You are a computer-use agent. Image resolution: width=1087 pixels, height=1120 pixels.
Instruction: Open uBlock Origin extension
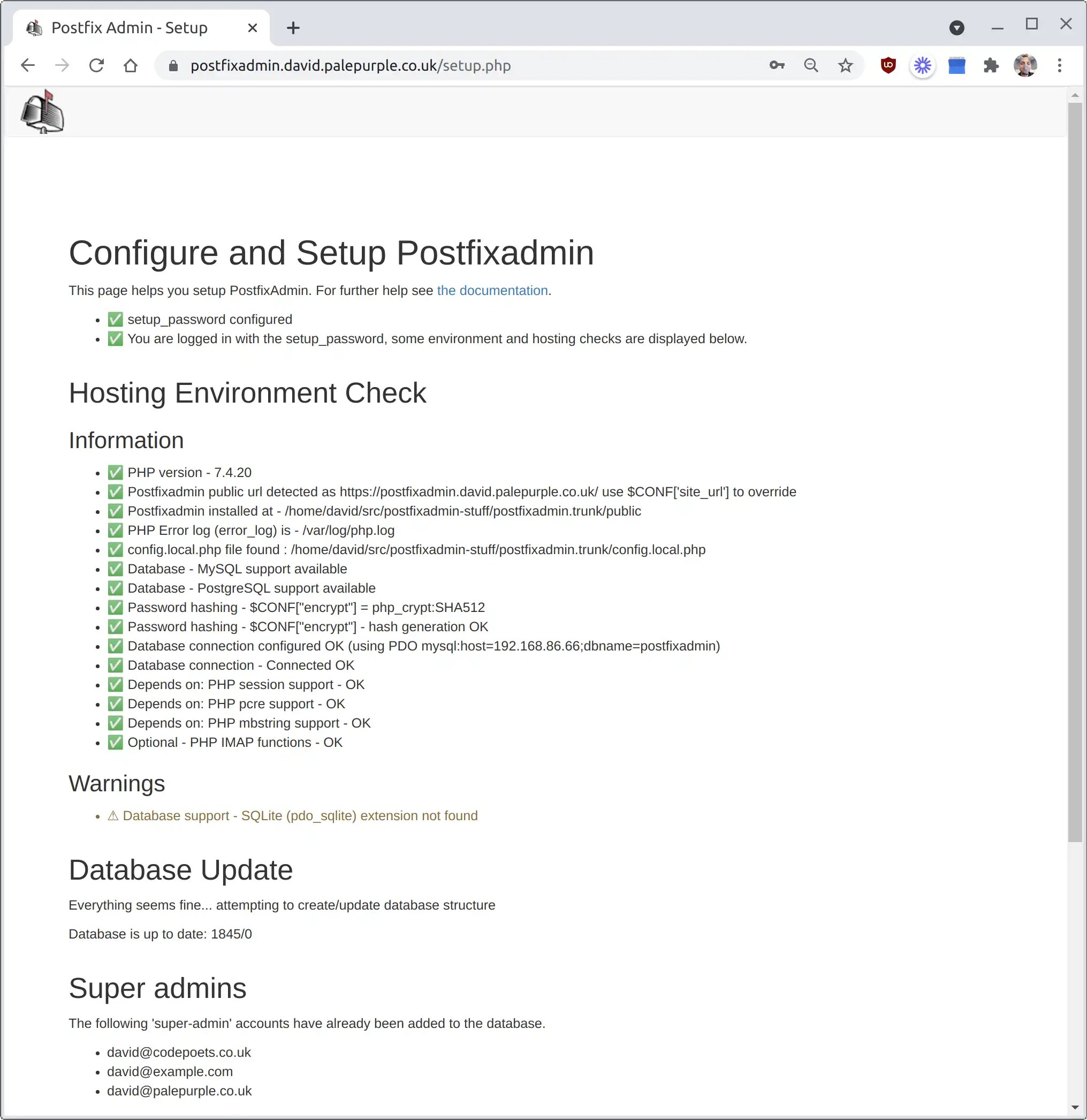tap(888, 66)
